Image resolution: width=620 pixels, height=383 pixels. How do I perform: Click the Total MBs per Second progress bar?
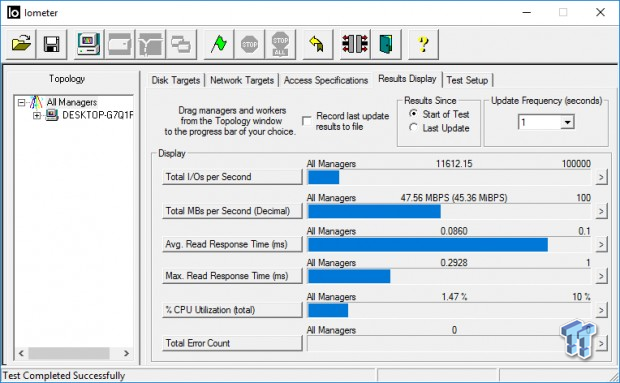(x=449, y=211)
